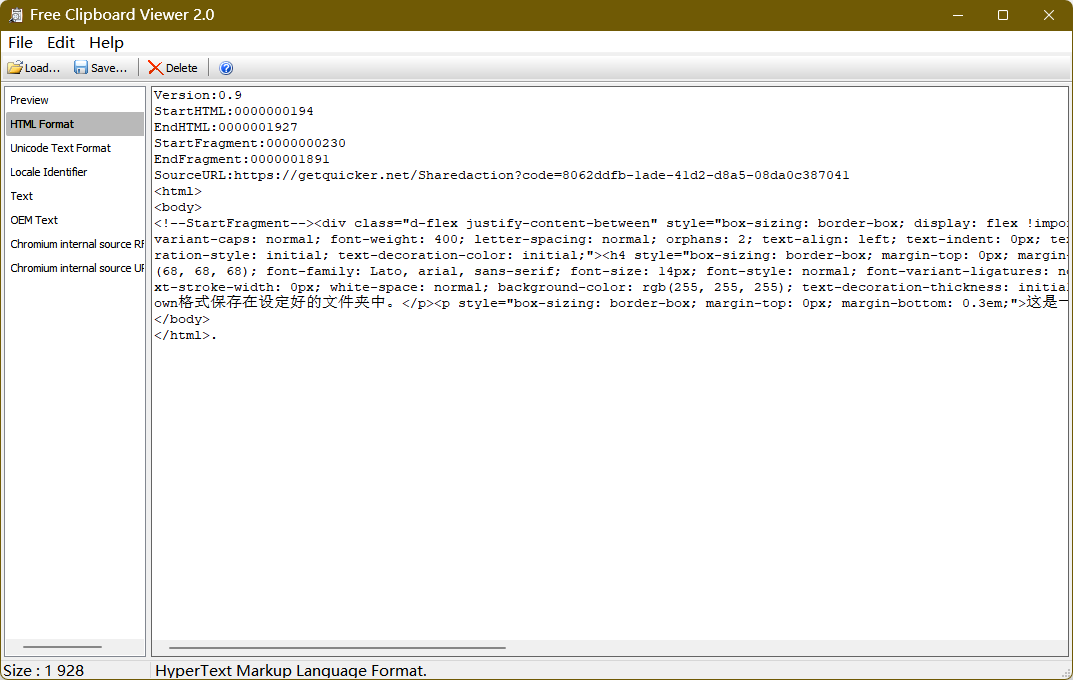Click the SourceURL line in content
Screen dimensions: 1073x680
click(502, 175)
